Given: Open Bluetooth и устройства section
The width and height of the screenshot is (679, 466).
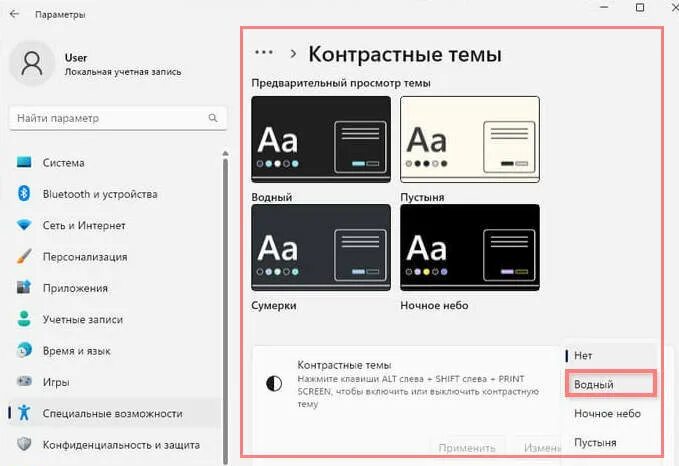Looking at the screenshot, I should [x=115, y=194].
